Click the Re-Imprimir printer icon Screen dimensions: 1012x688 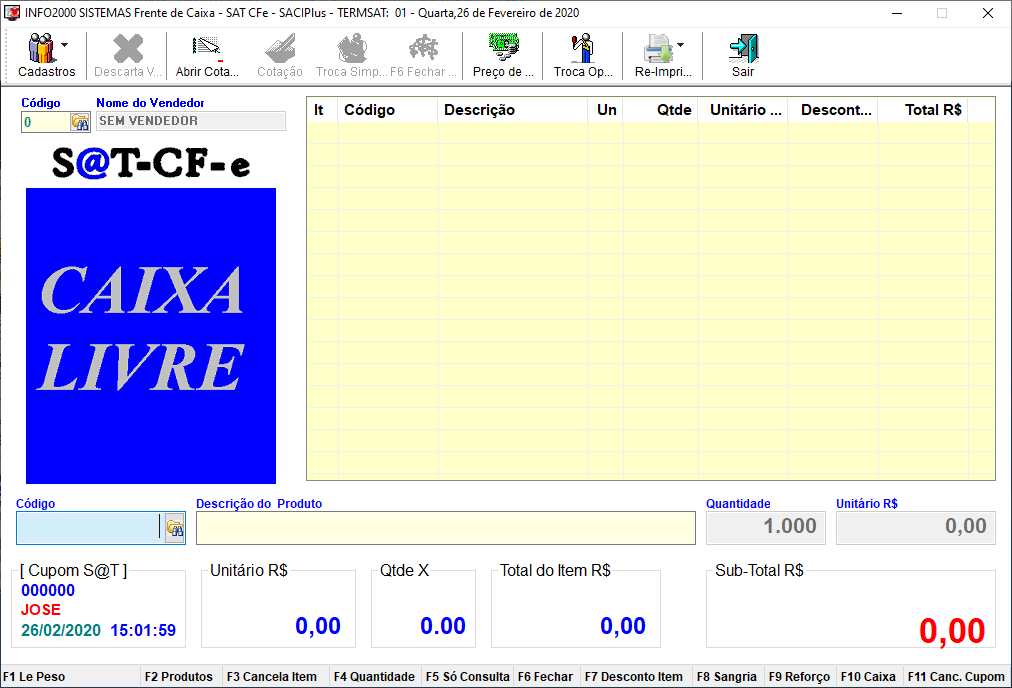(658, 49)
